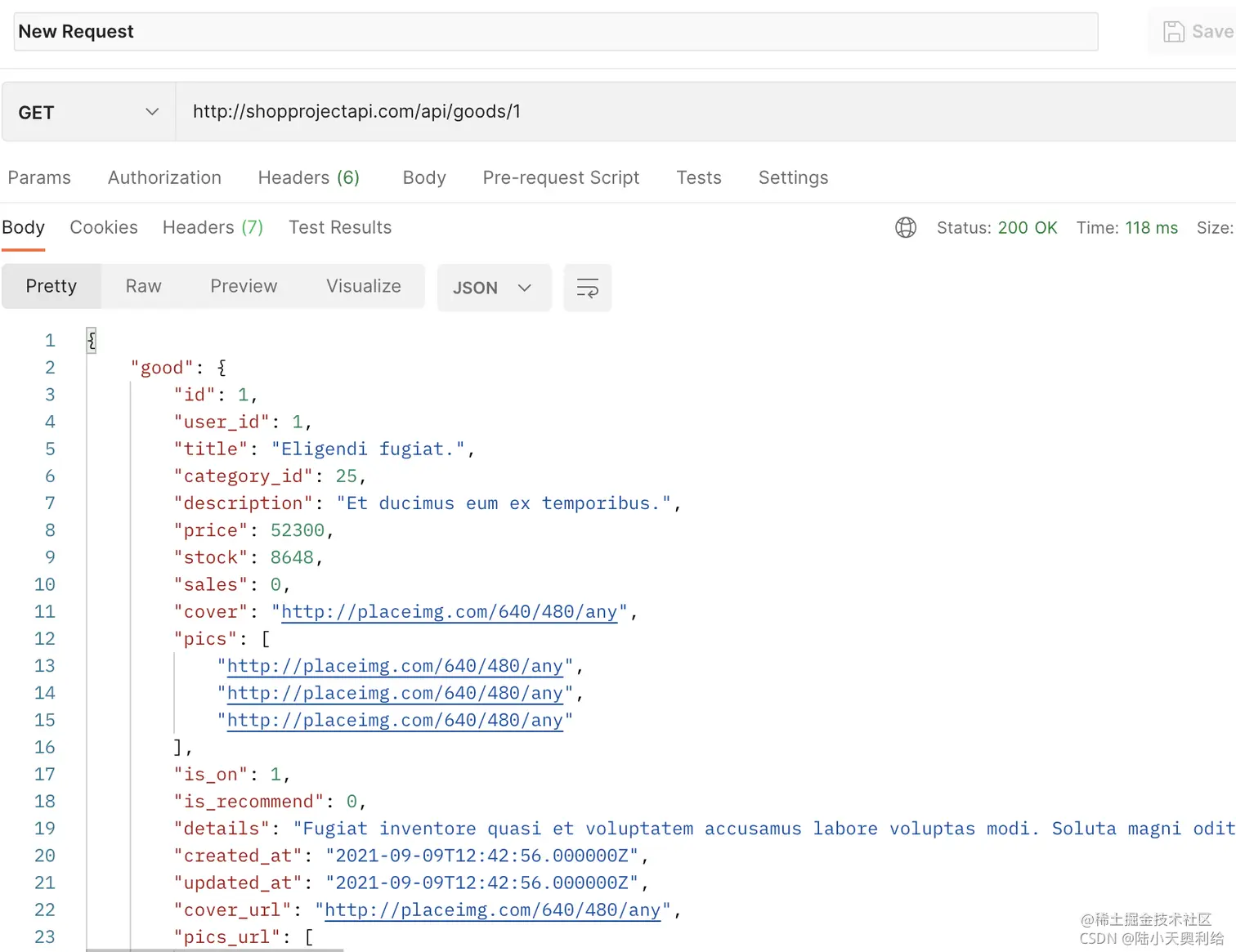Screen dimensions: 1236x952
Task: Click the price value 52300
Action: [298, 530]
